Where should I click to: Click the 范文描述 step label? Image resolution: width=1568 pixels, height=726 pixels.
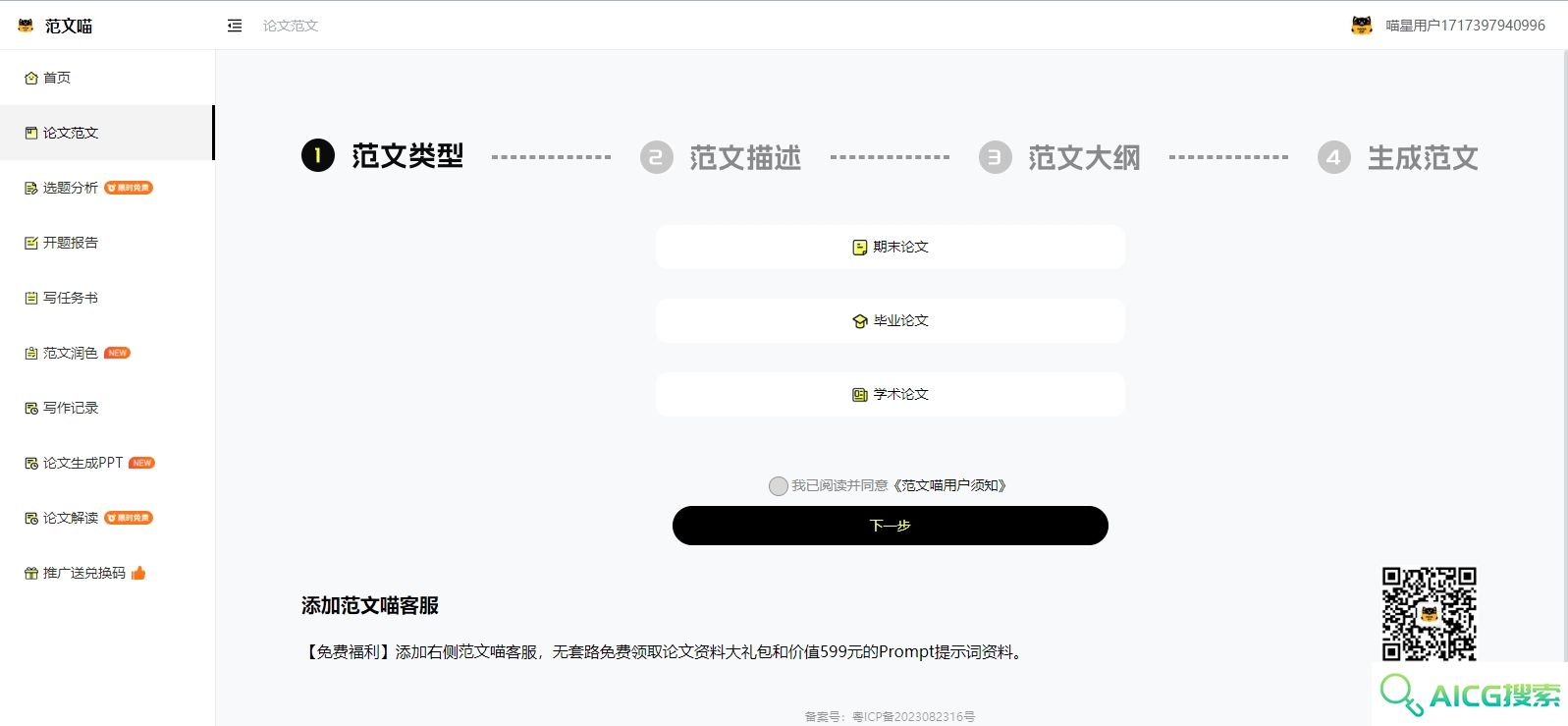[745, 157]
